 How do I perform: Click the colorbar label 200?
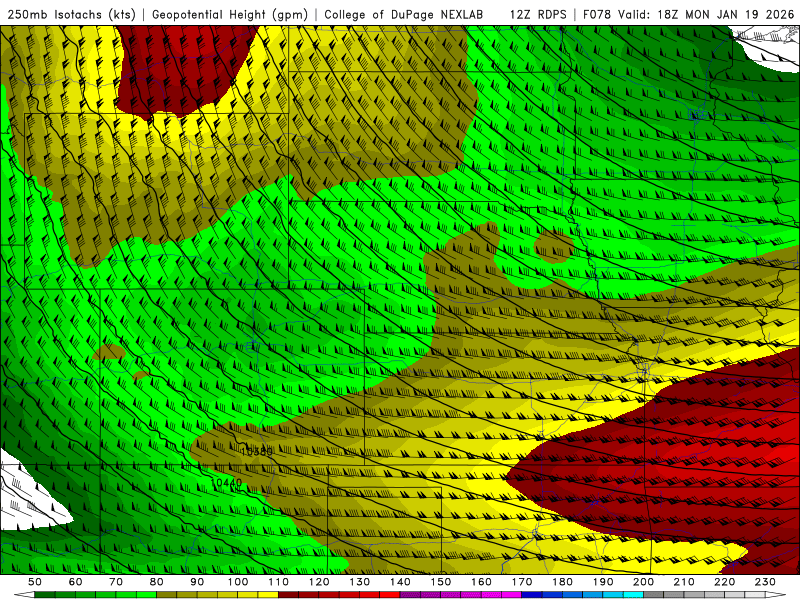[643, 582]
